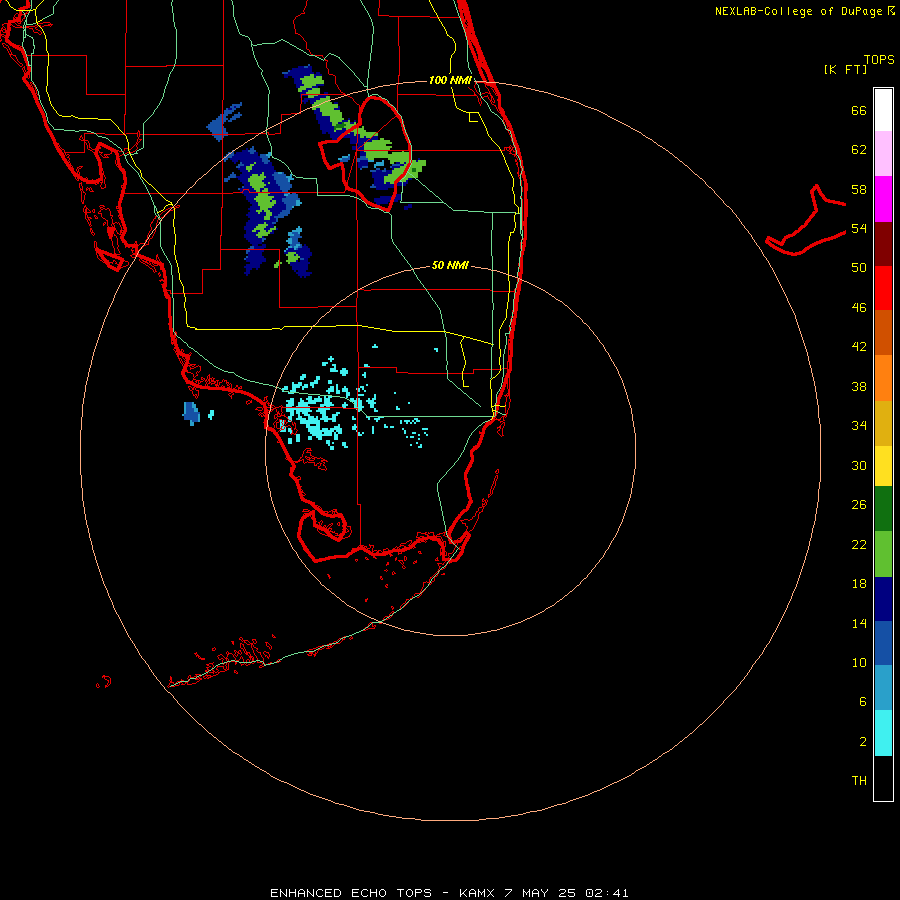Image resolution: width=900 pixels, height=900 pixels.
Task: Click the 18 legend value
Action: coord(859,584)
